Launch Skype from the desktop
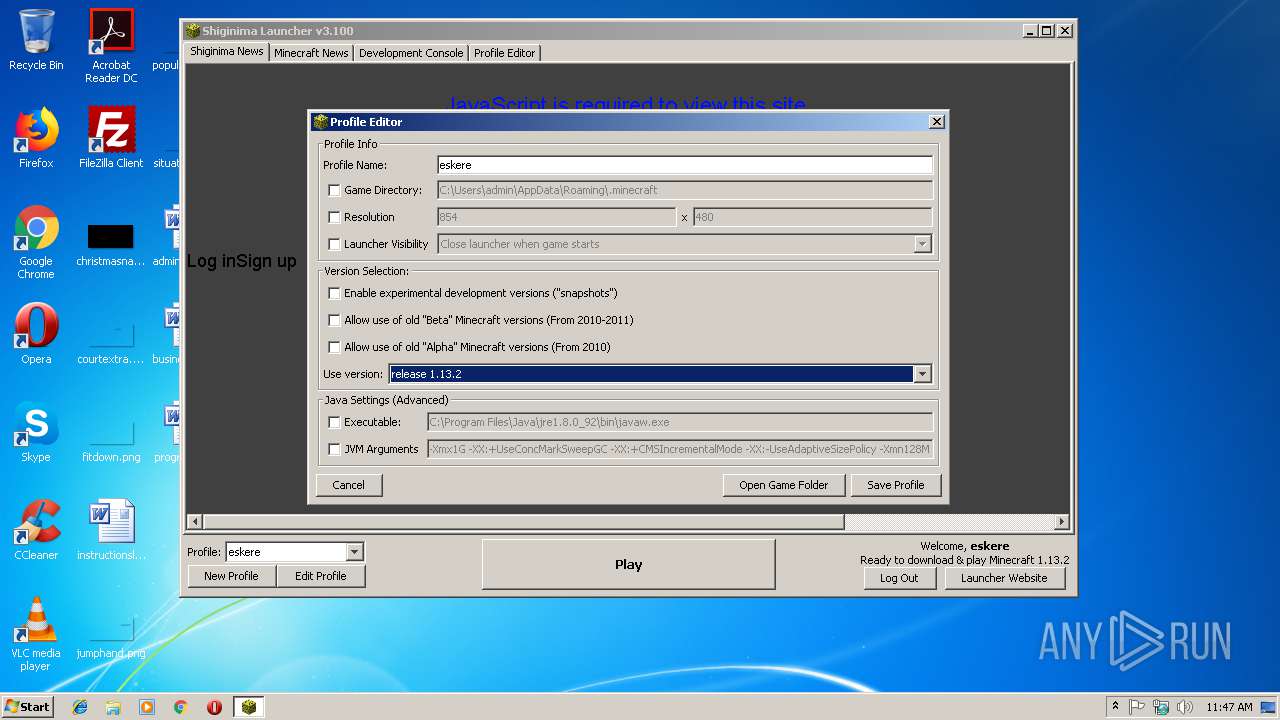 [36, 432]
